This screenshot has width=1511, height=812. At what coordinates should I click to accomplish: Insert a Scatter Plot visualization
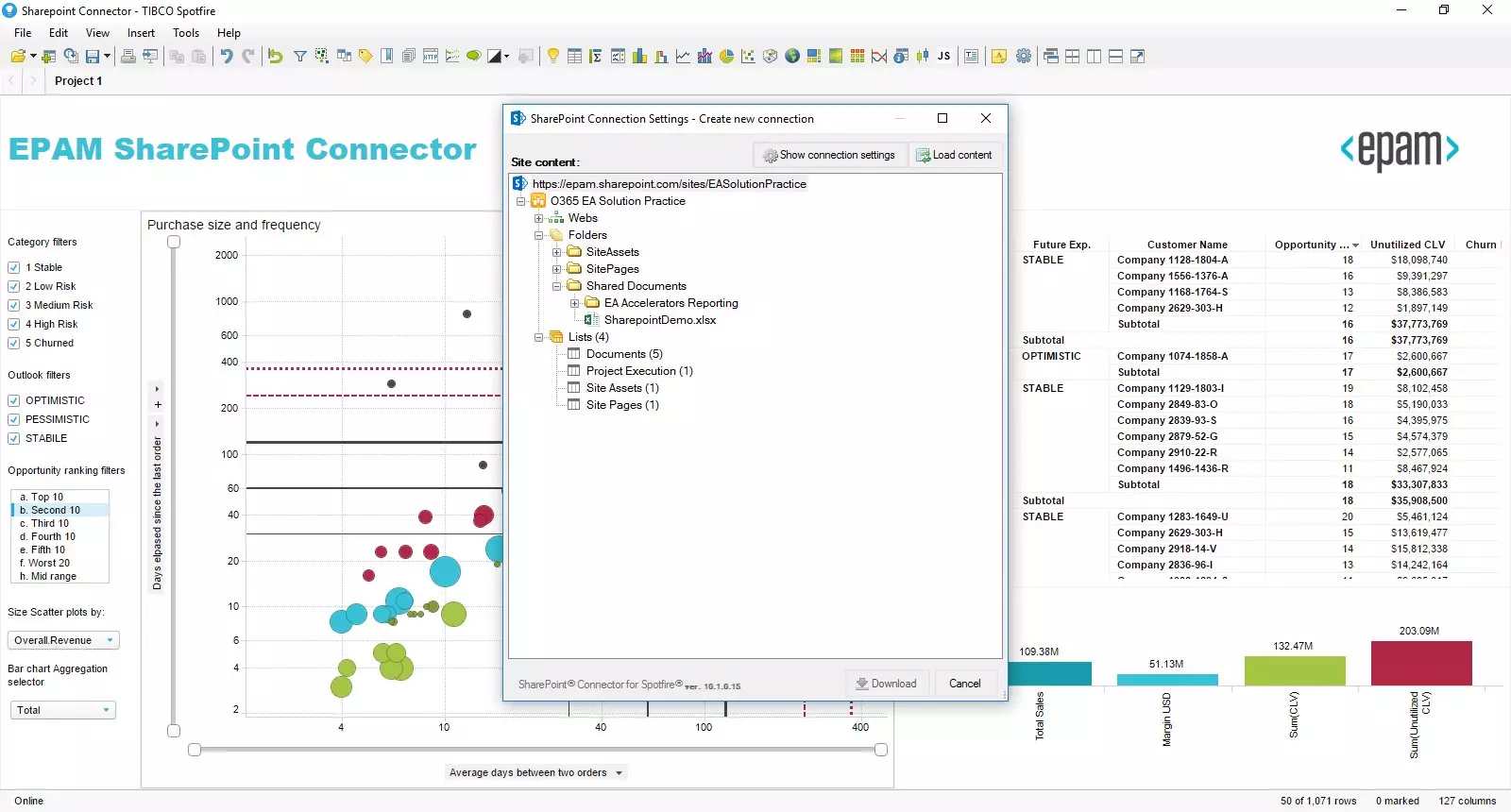pos(748,57)
